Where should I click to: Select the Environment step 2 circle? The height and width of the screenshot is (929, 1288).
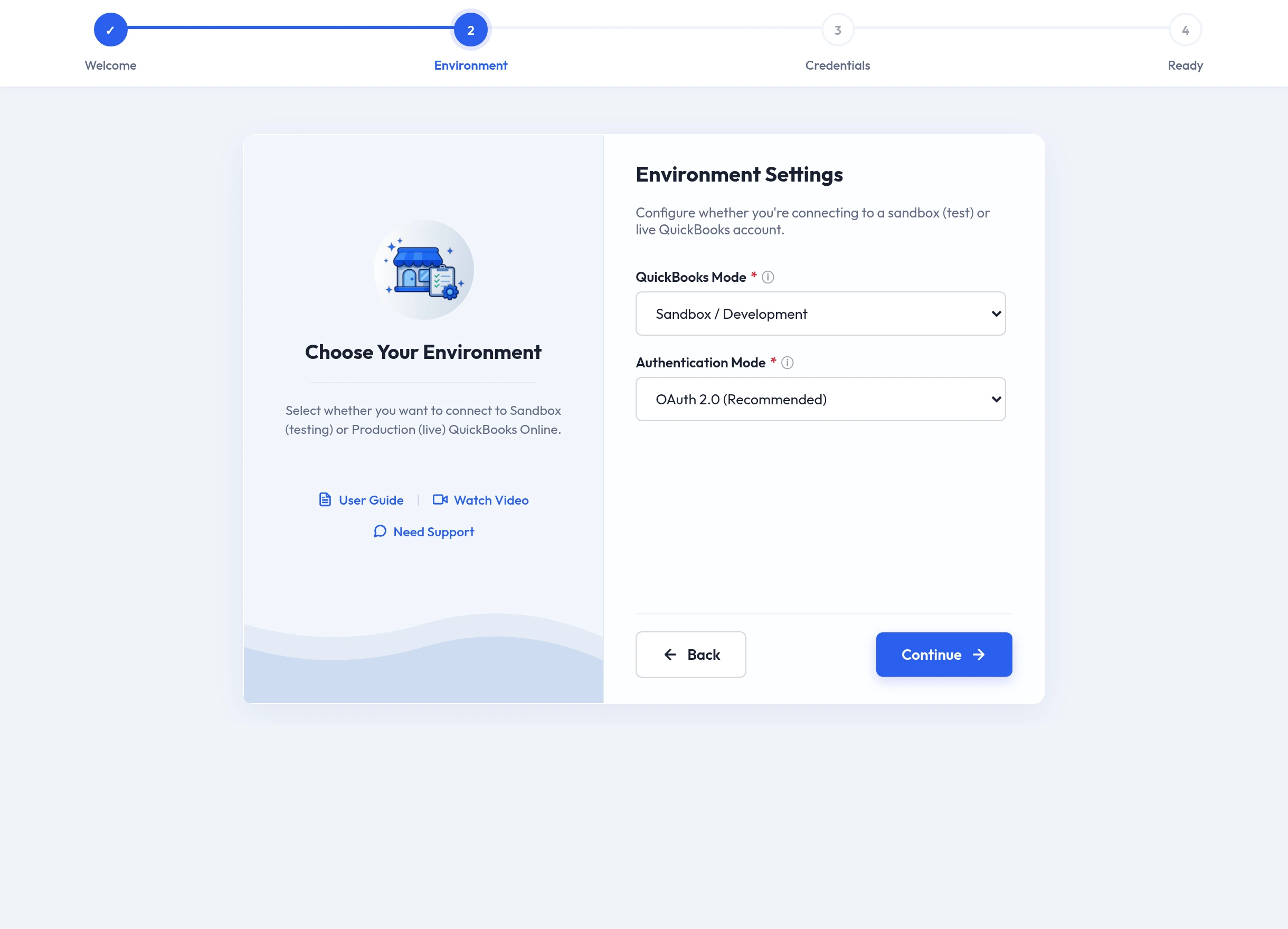click(470, 30)
